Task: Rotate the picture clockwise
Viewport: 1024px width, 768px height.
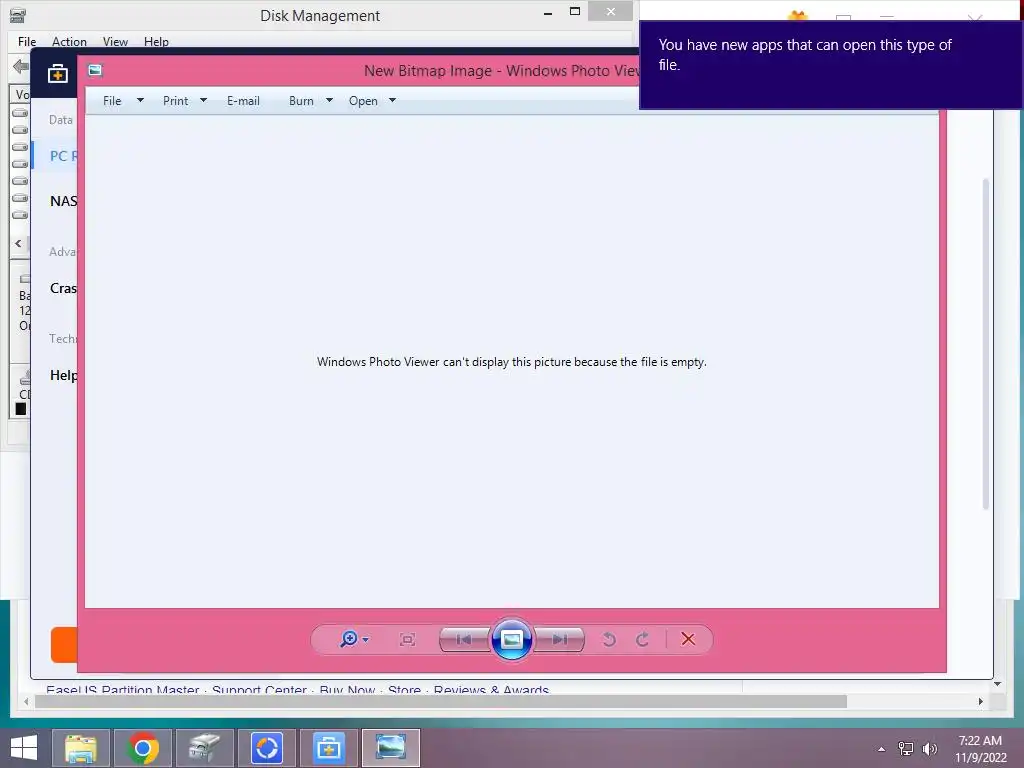Action: click(643, 639)
